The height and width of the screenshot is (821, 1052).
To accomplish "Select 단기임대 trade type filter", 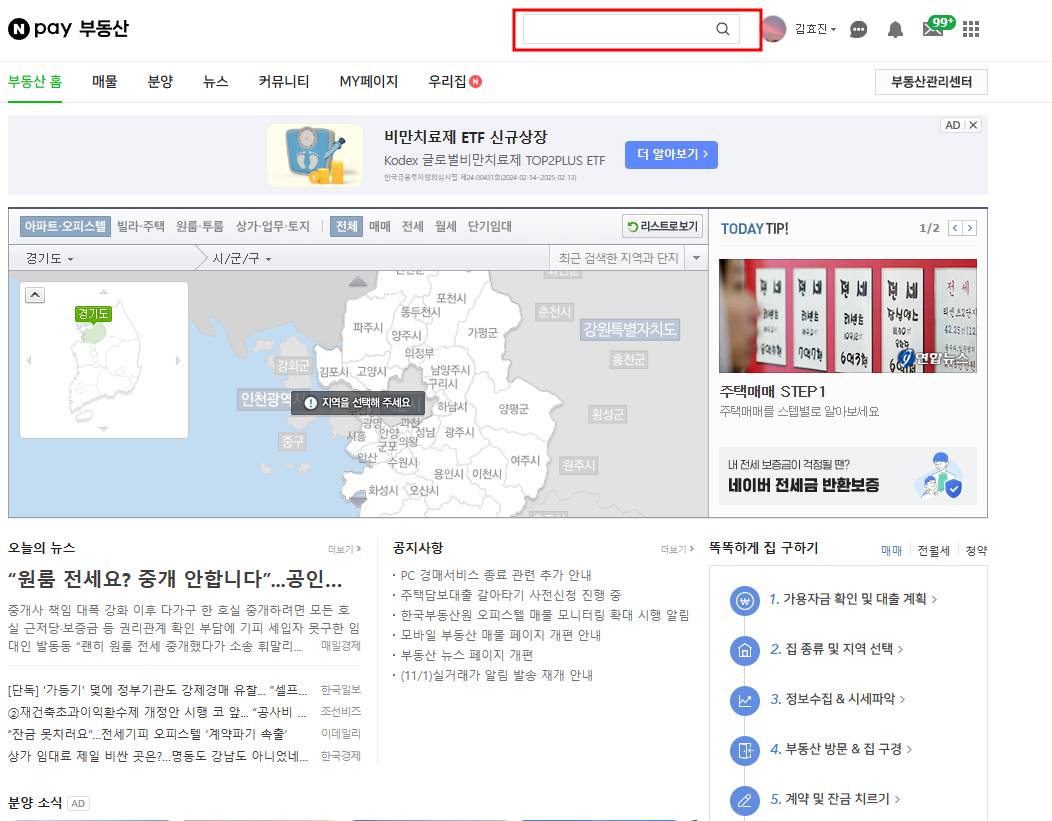I will click(x=490, y=227).
